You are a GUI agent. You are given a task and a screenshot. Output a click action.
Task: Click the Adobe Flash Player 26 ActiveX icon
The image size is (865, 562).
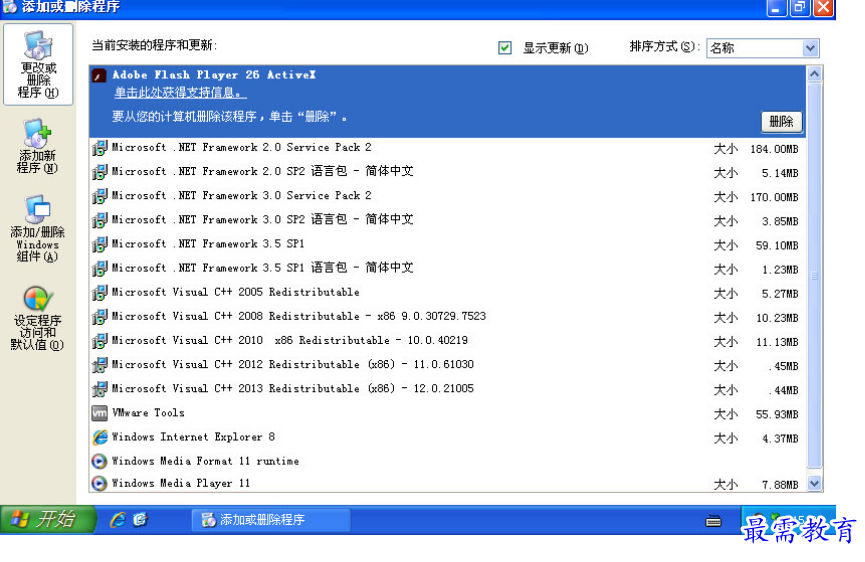[x=99, y=76]
